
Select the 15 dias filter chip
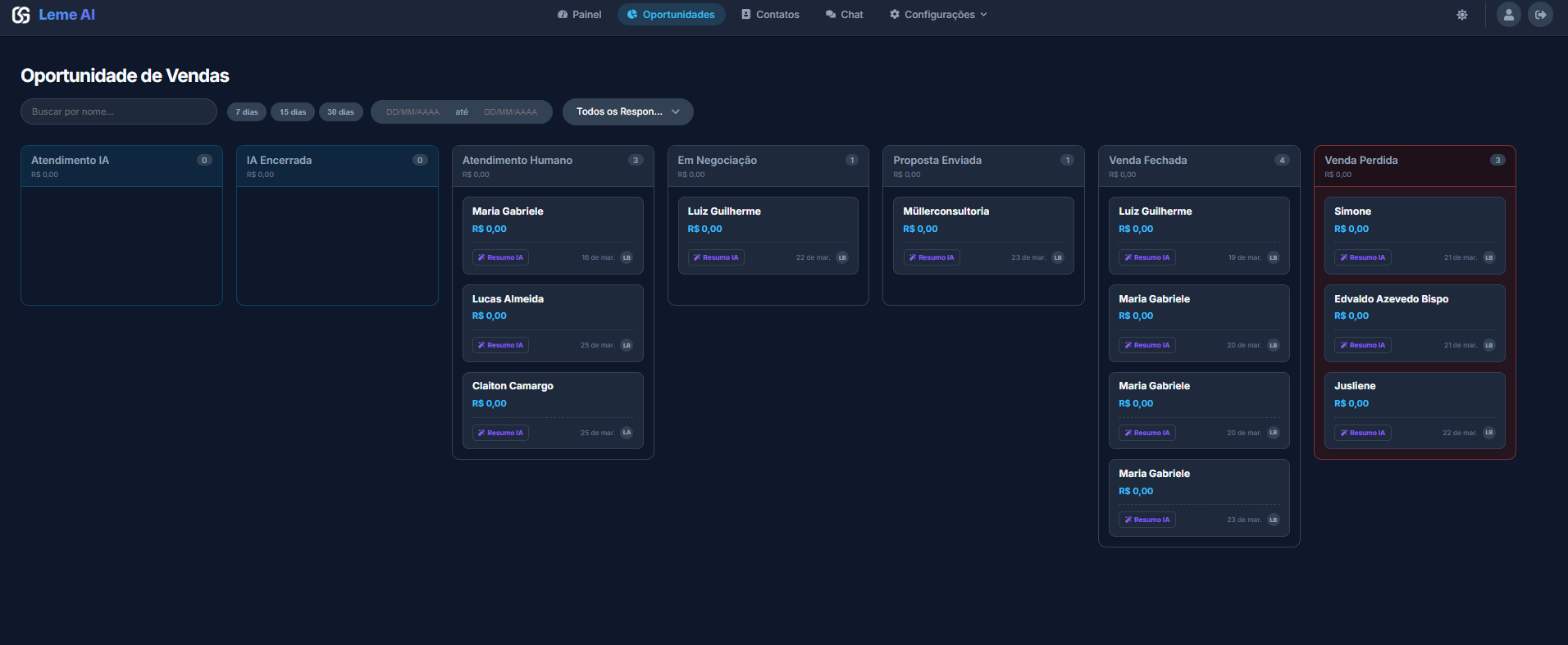pyautogui.click(x=293, y=112)
